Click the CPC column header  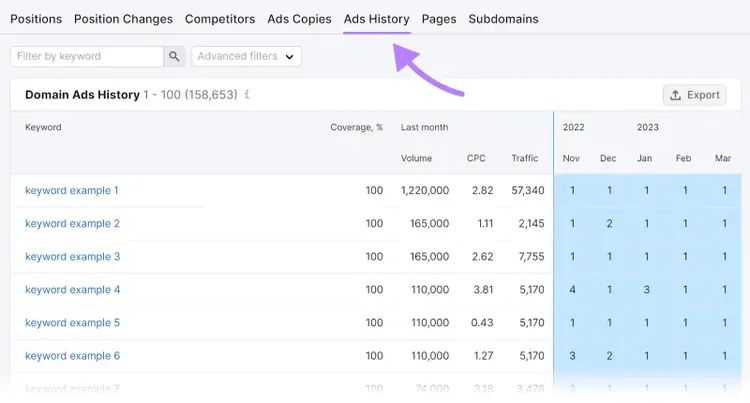(x=476, y=158)
